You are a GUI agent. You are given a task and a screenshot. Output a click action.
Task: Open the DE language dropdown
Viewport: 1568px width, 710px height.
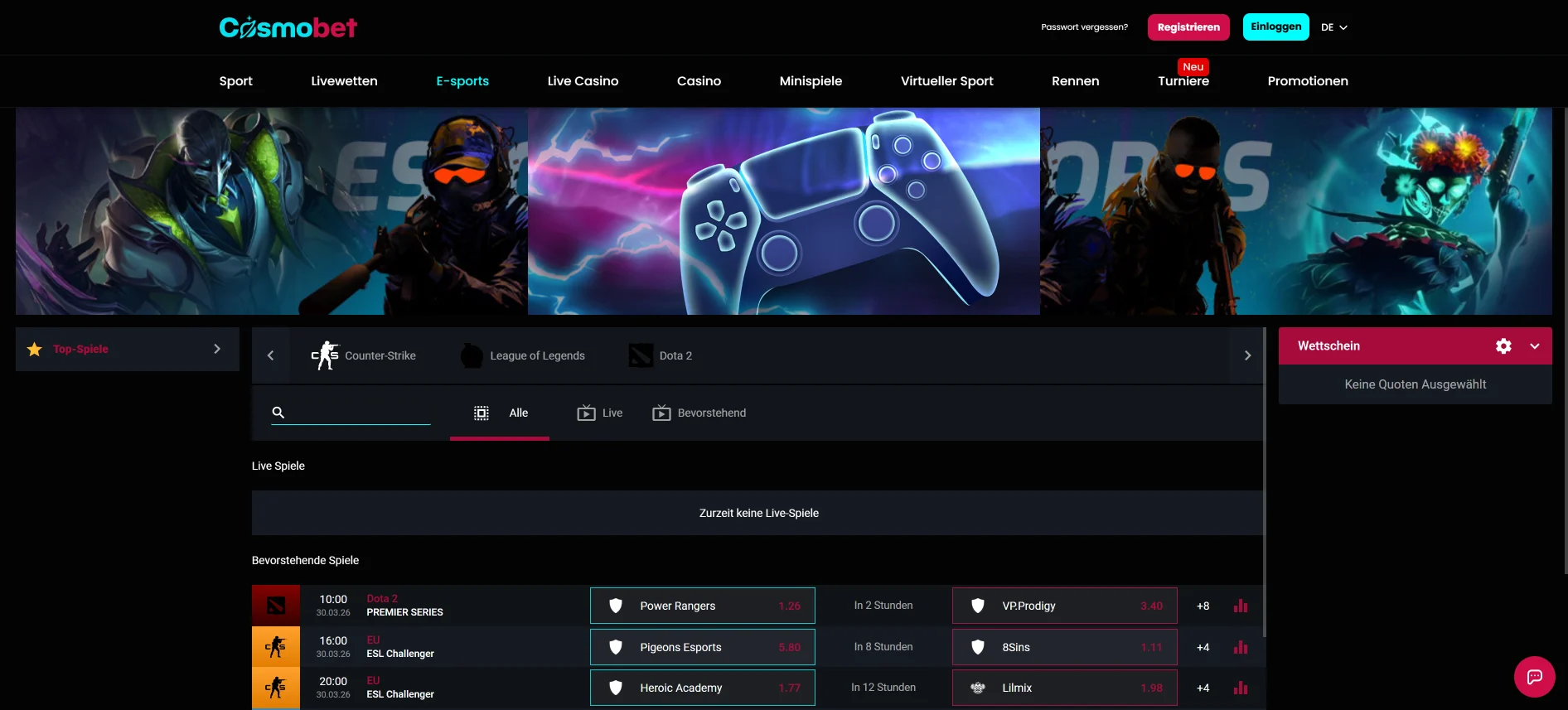(x=1334, y=27)
